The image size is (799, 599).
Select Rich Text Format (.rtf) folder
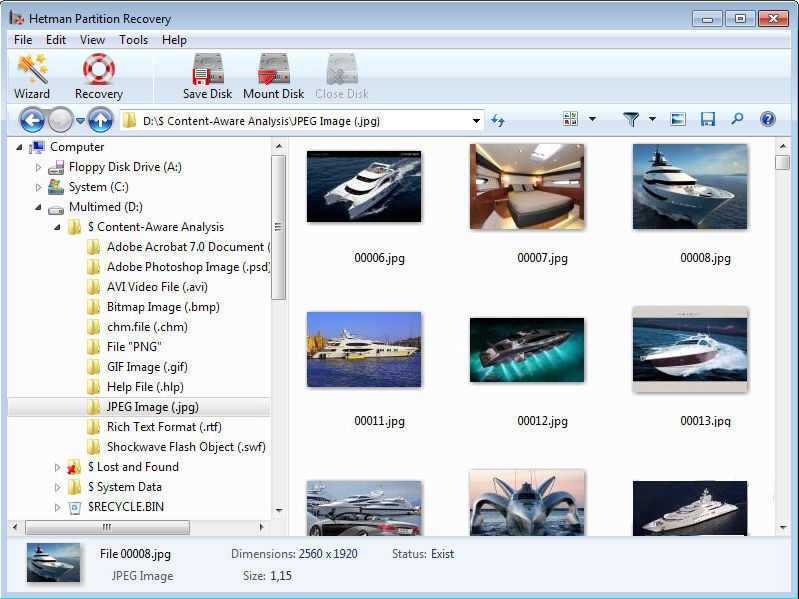[154, 427]
